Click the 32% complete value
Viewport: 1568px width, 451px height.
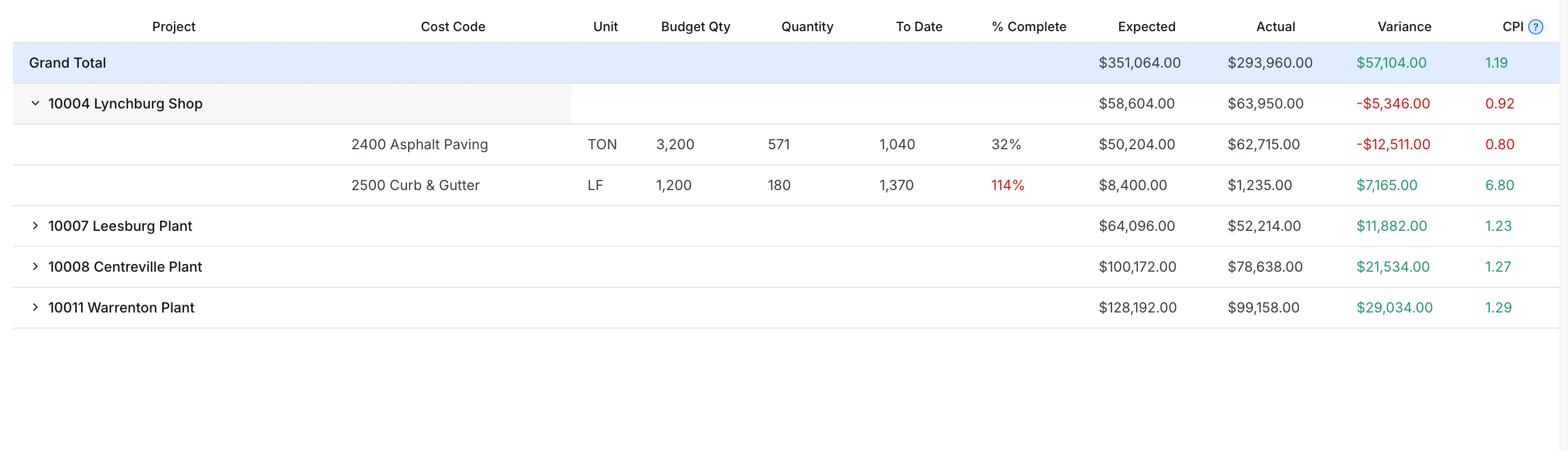[x=1006, y=144]
